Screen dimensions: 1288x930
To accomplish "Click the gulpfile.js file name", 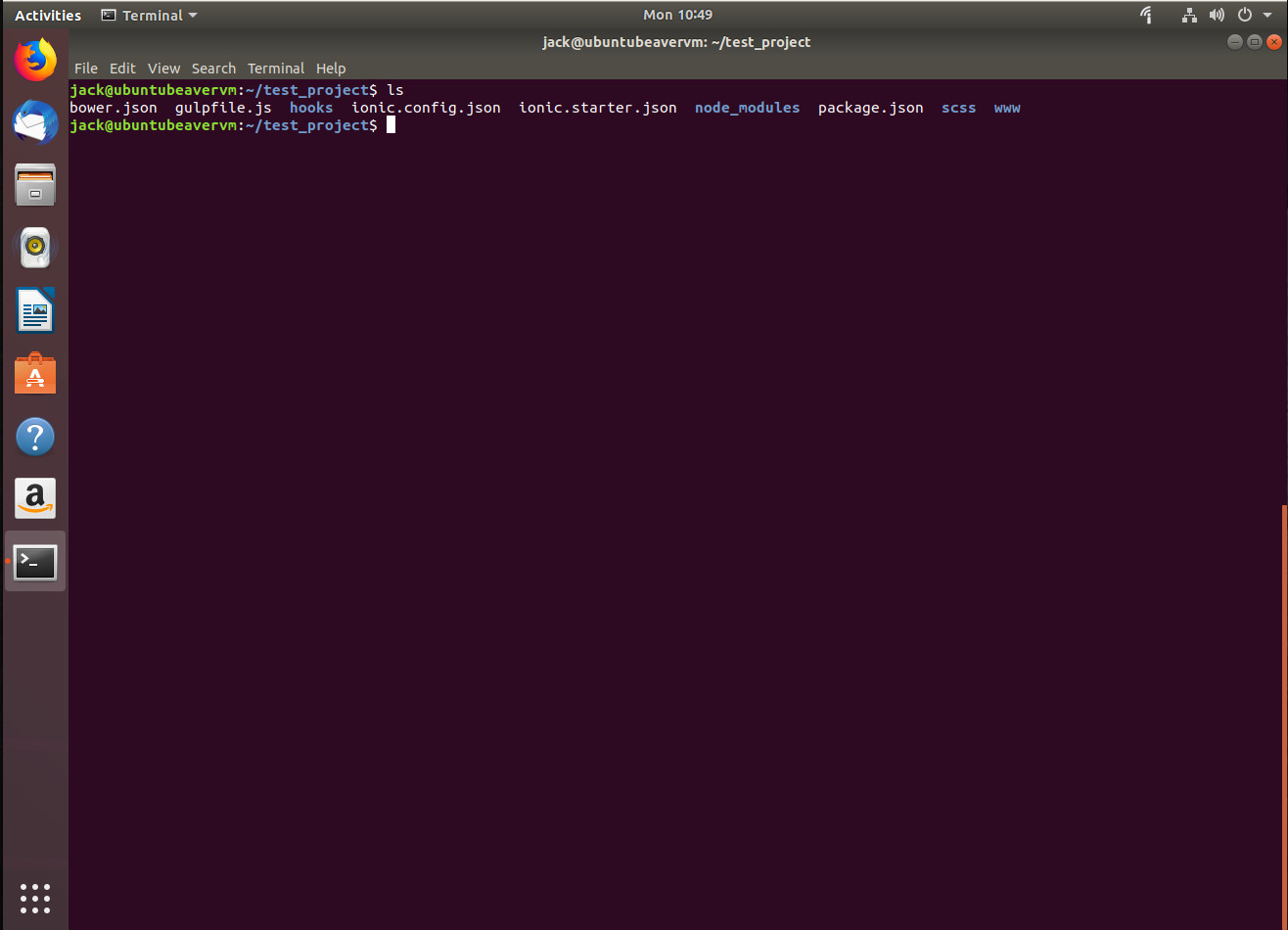I will pyautogui.click(x=223, y=108).
